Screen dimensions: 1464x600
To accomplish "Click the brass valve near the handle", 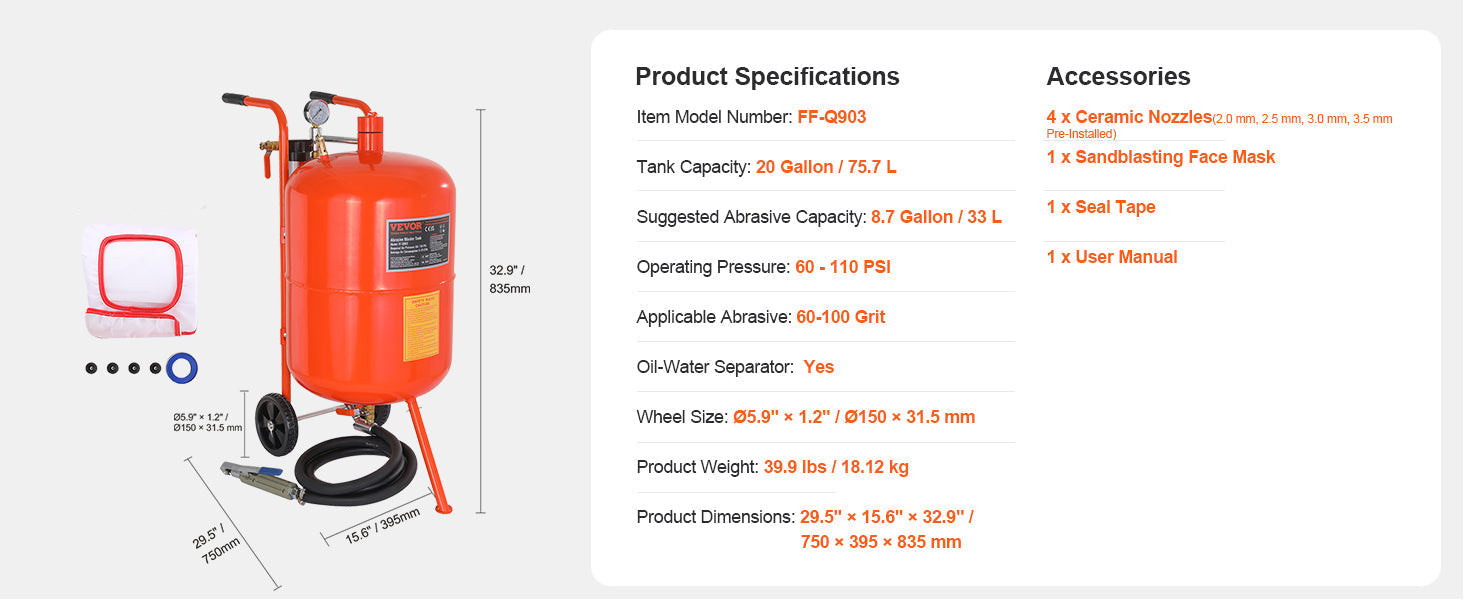I will coord(267,146).
